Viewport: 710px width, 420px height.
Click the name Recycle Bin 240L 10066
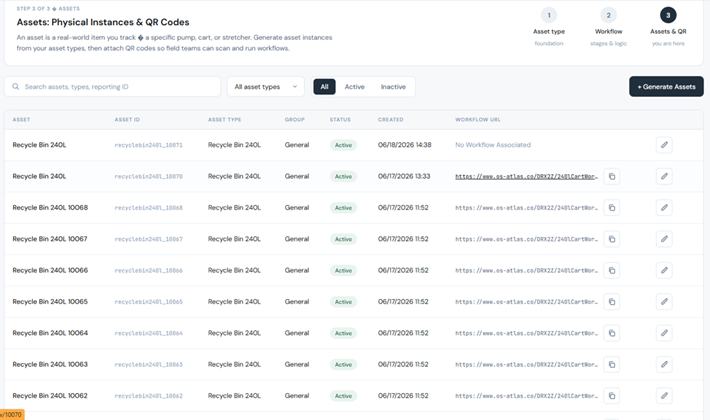(50, 270)
